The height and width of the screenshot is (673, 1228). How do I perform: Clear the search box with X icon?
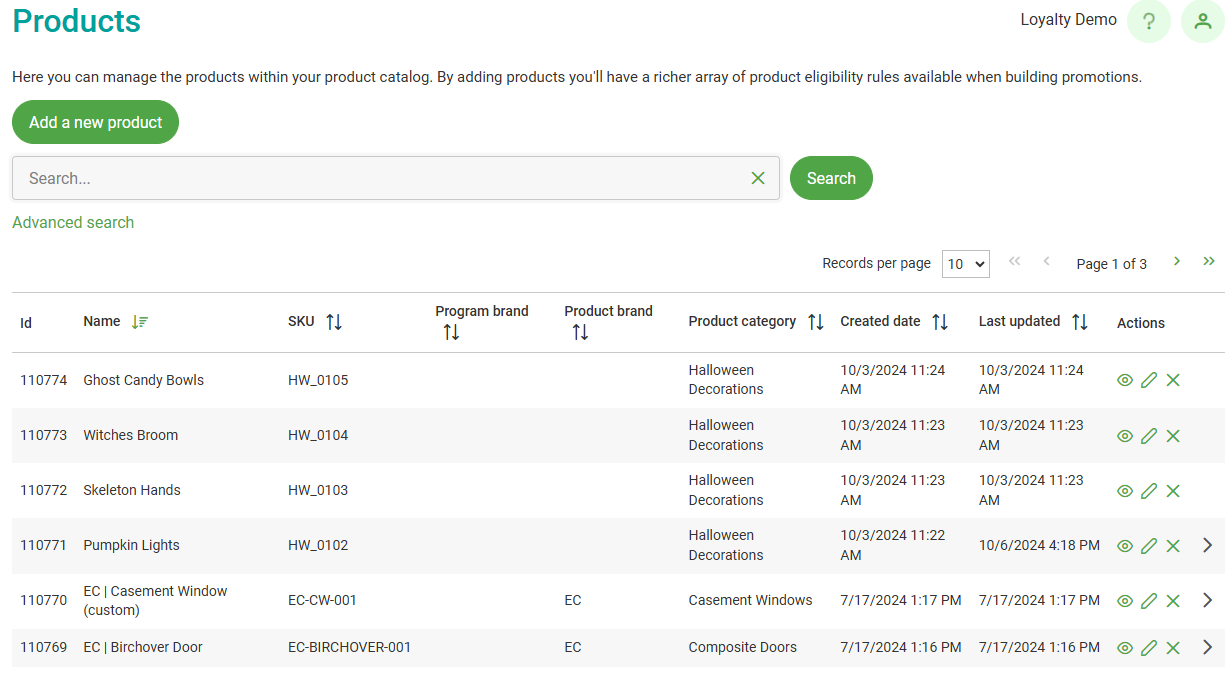click(x=757, y=178)
